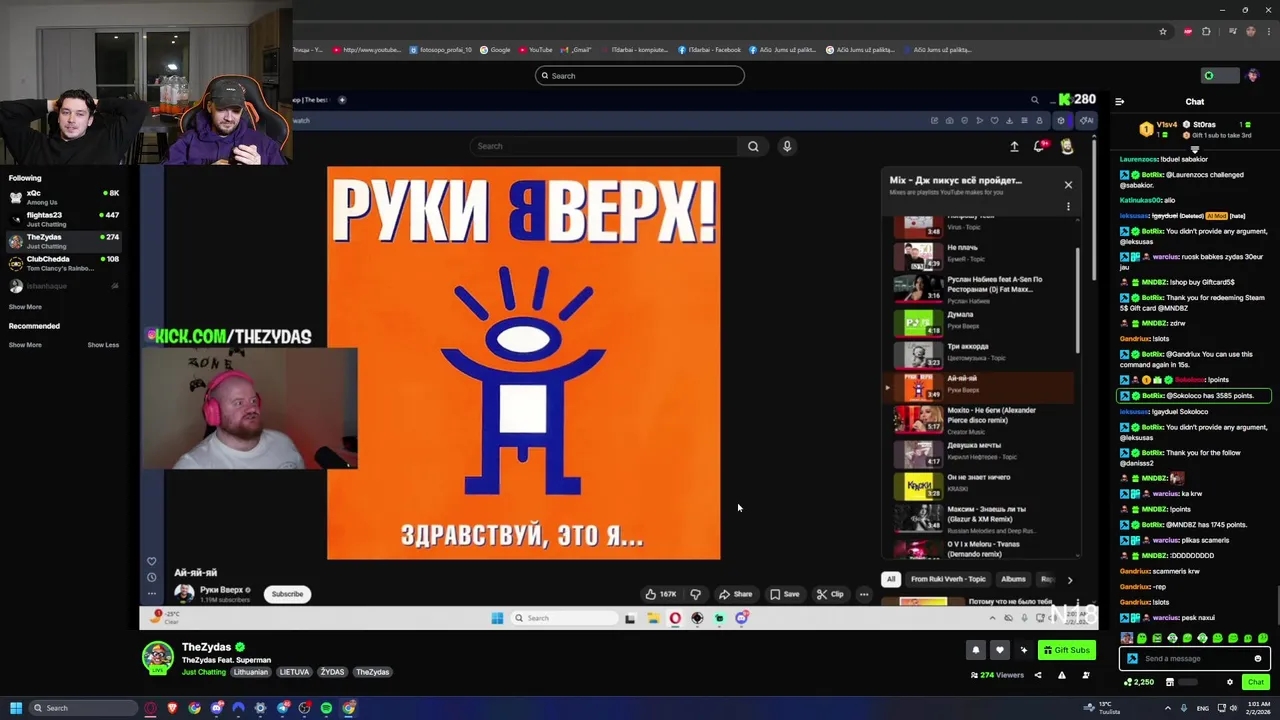Open xQc channel in Following list
Viewport: 1280px width, 720px height.
64,197
